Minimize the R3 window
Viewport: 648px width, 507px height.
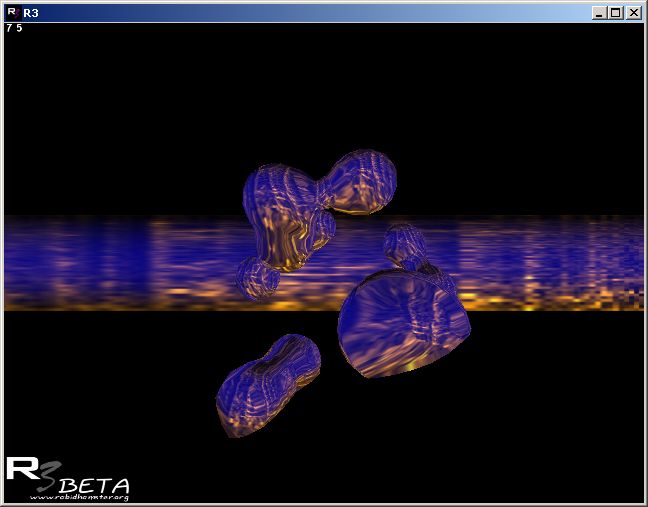click(598, 13)
